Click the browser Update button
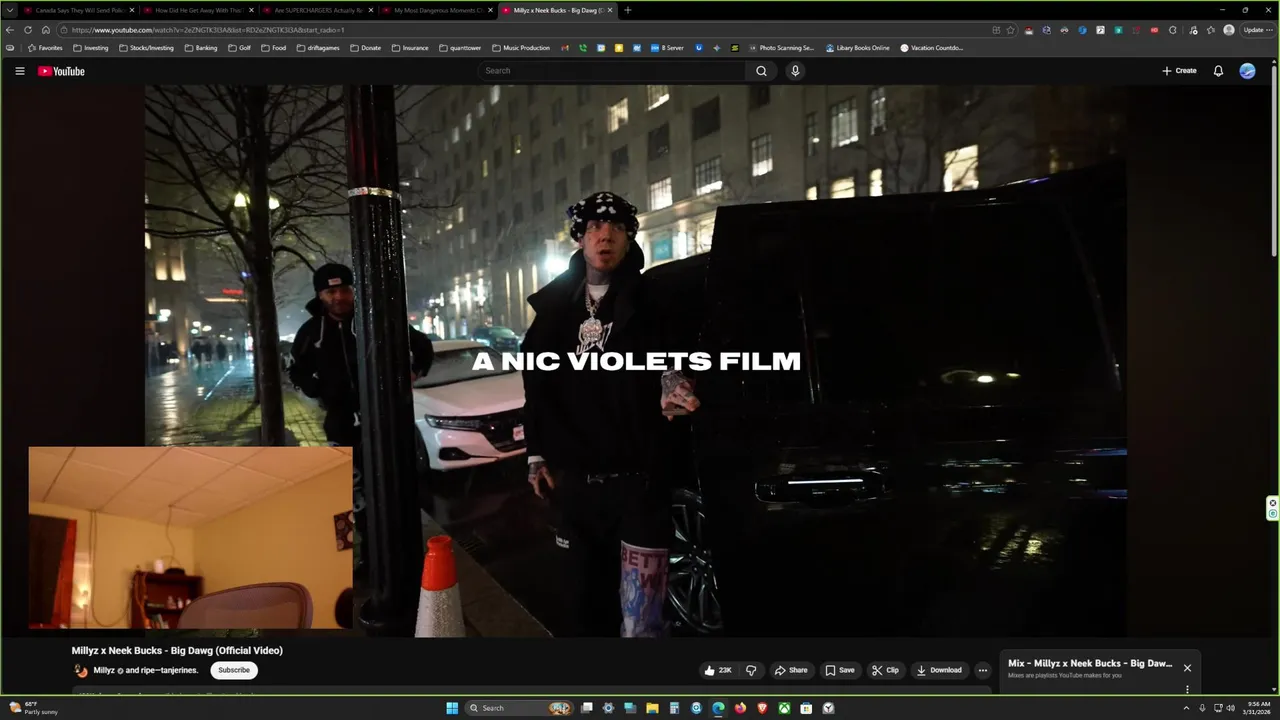Viewport: 1280px width, 720px height. point(1256,30)
